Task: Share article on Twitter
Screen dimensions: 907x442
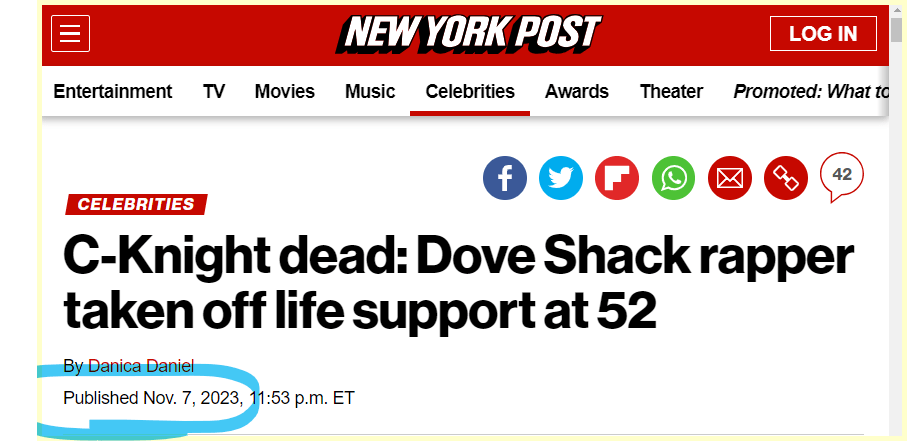Action: [x=561, y=179]
